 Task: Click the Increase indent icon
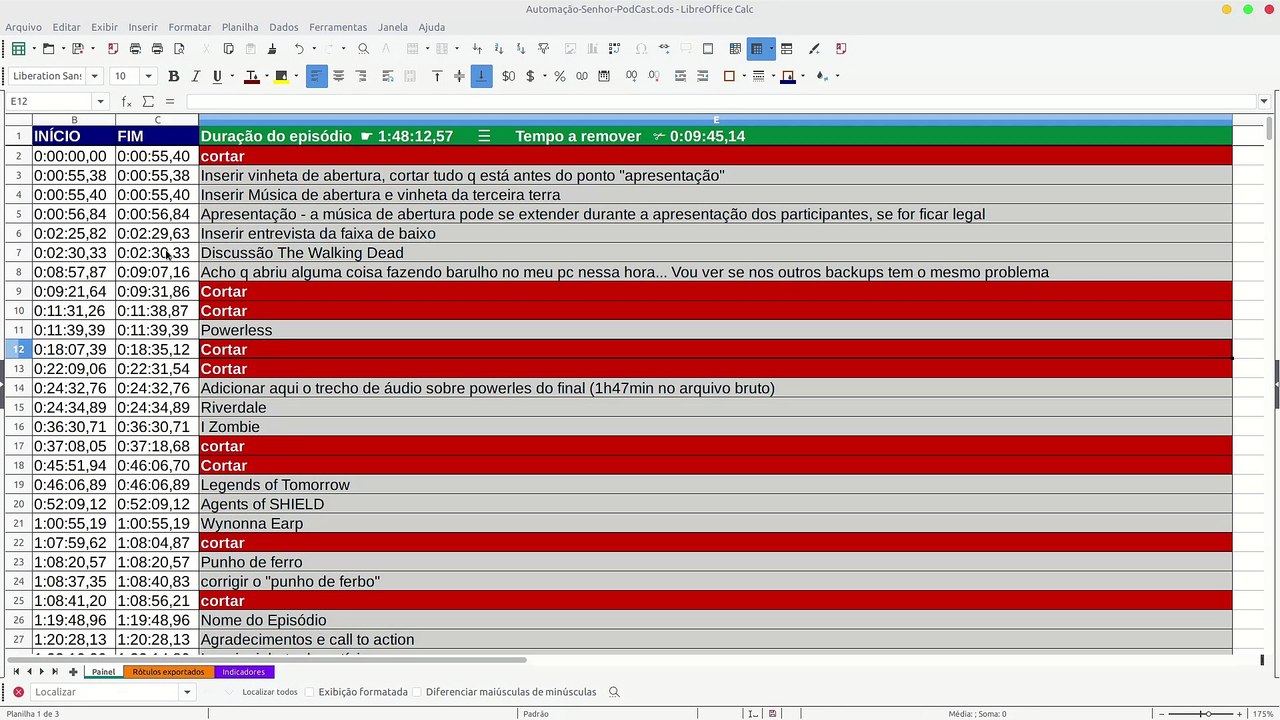680,76
